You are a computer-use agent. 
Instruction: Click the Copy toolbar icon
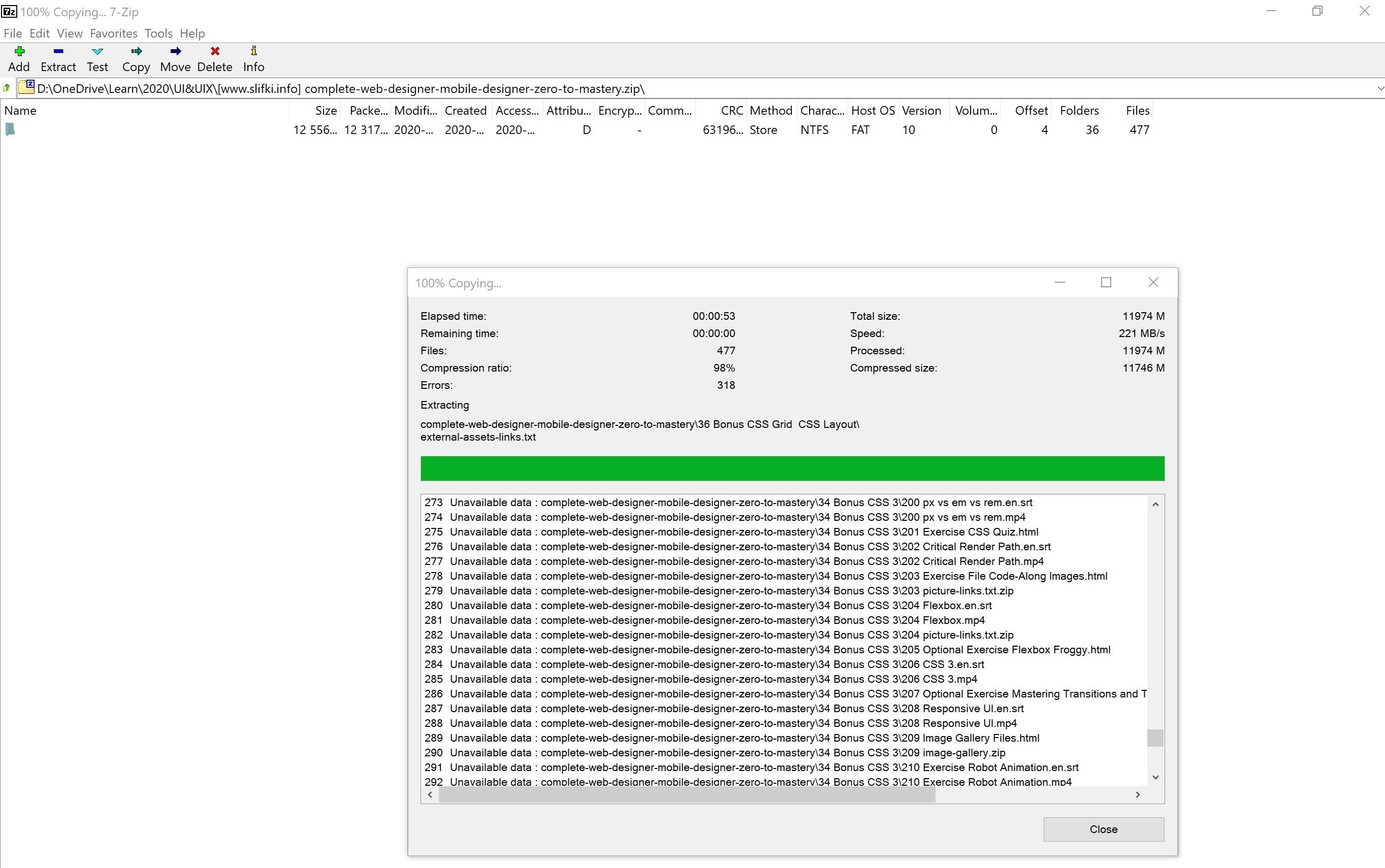pos(136,58)
